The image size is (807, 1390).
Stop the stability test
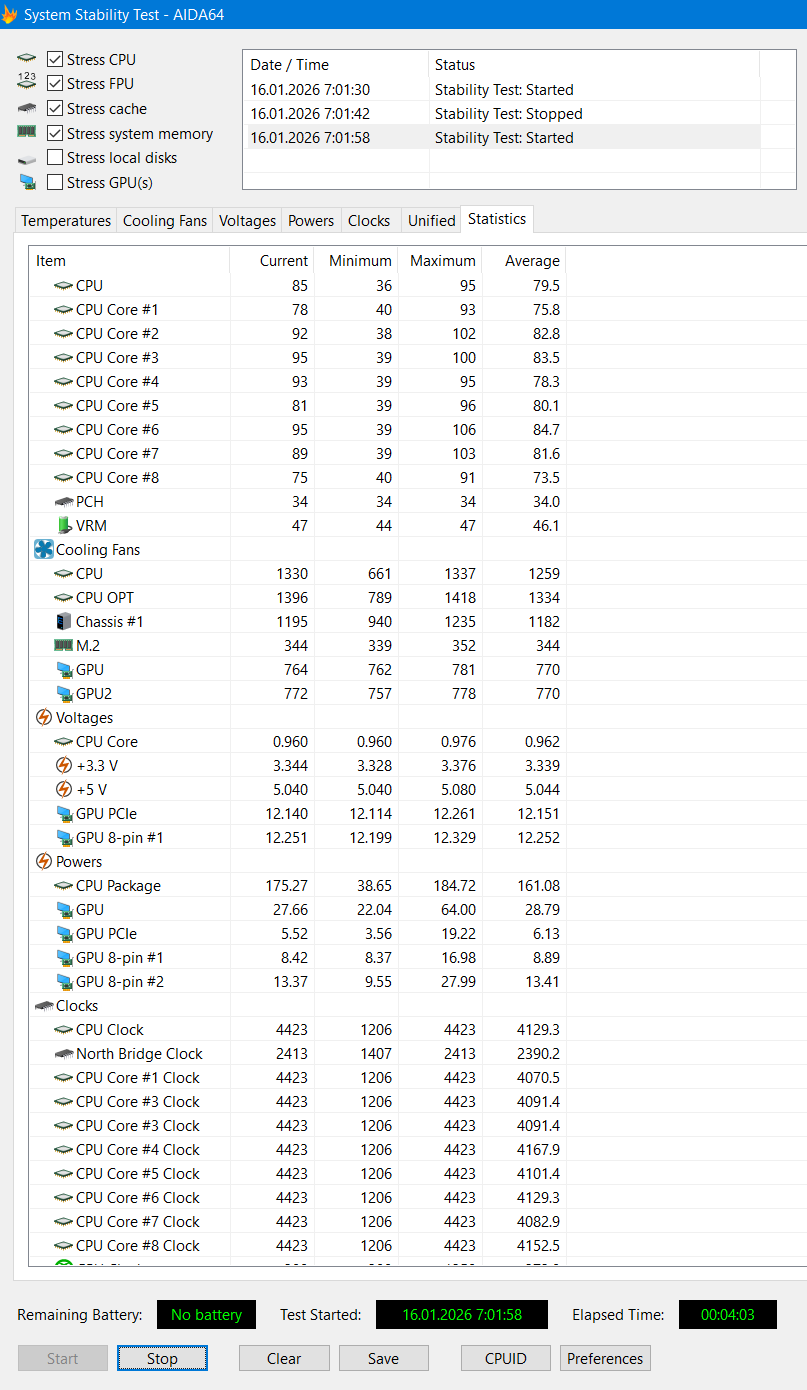coord(162,1358)
